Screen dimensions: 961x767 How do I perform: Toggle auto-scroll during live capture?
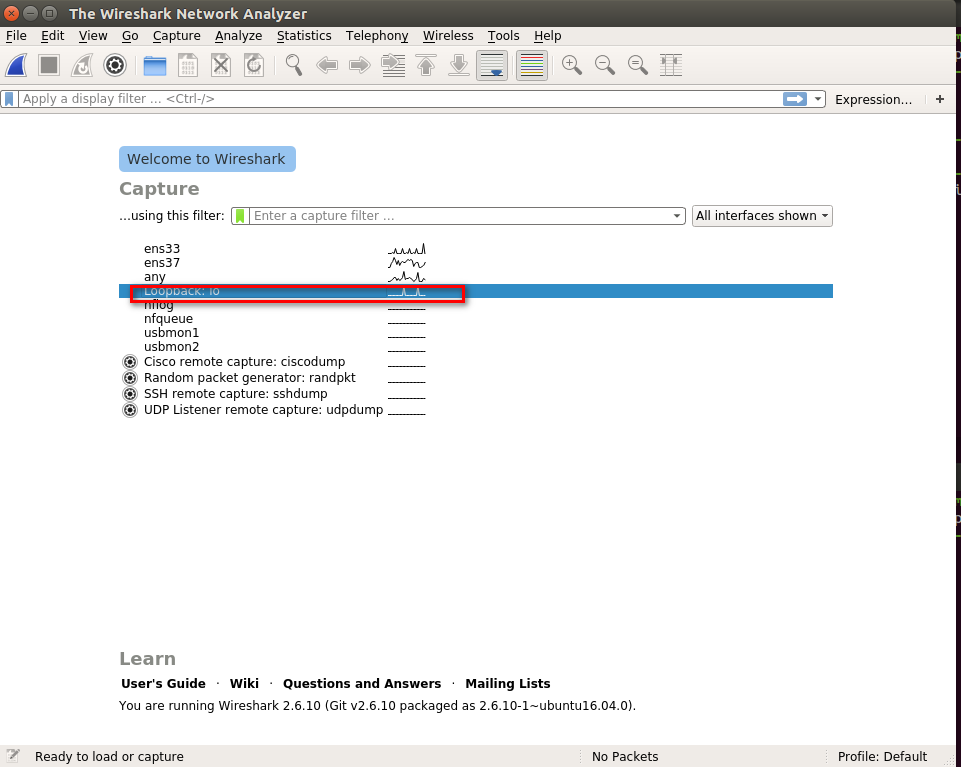[492, 66]
